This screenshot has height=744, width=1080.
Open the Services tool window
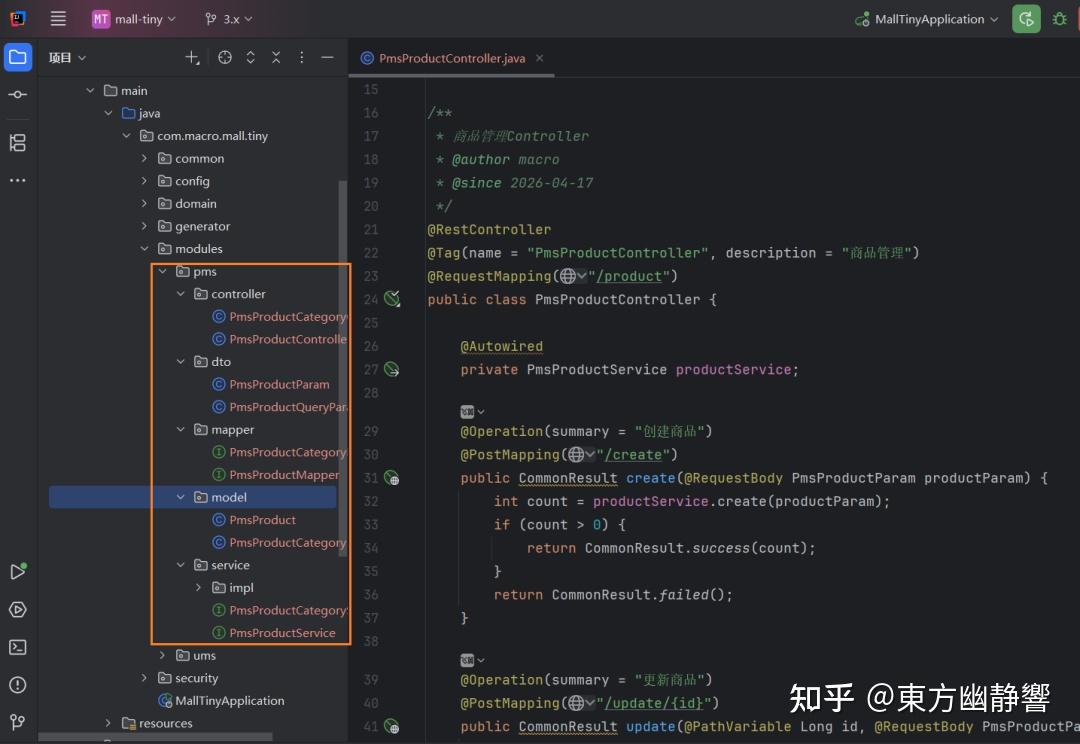tap(18, 610)
